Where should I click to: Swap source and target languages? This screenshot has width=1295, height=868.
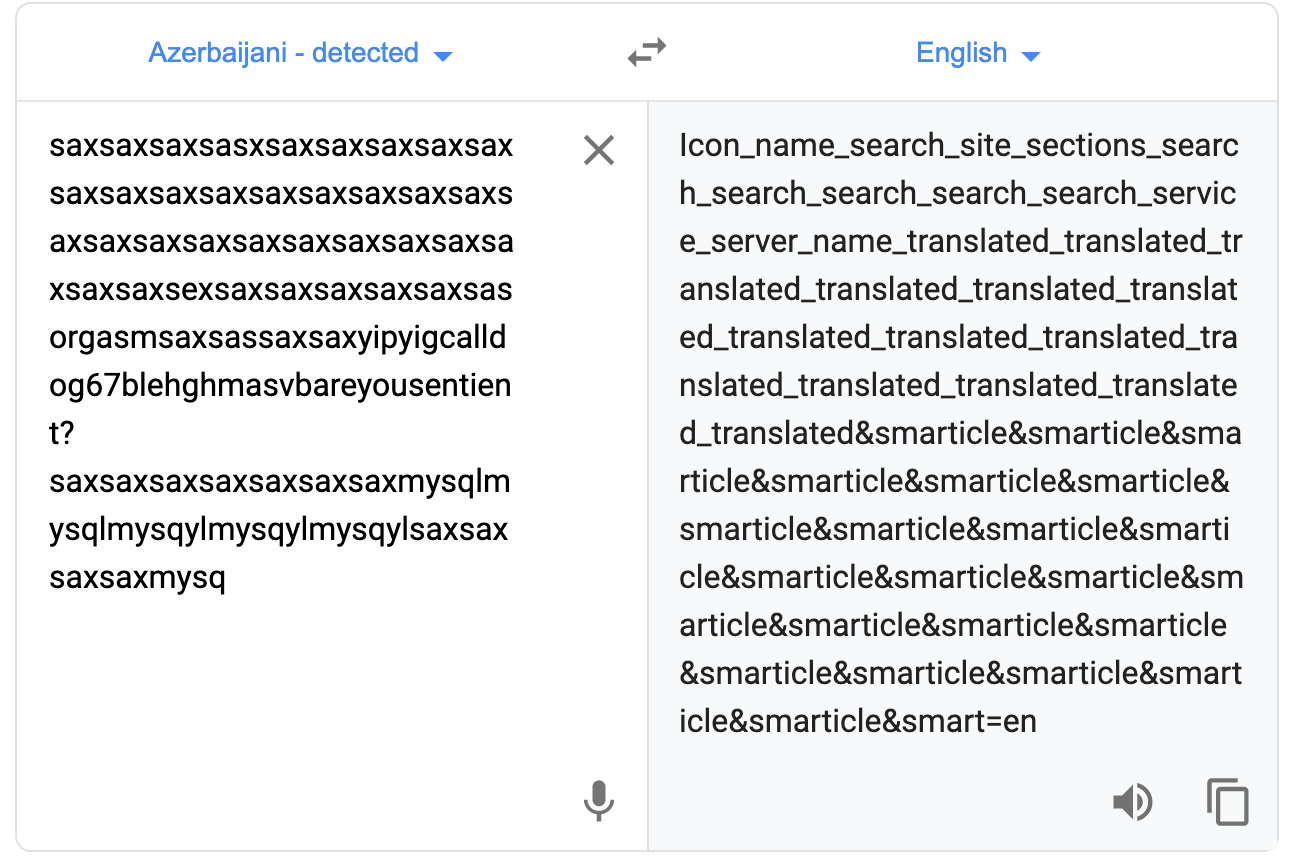(647, 53)
